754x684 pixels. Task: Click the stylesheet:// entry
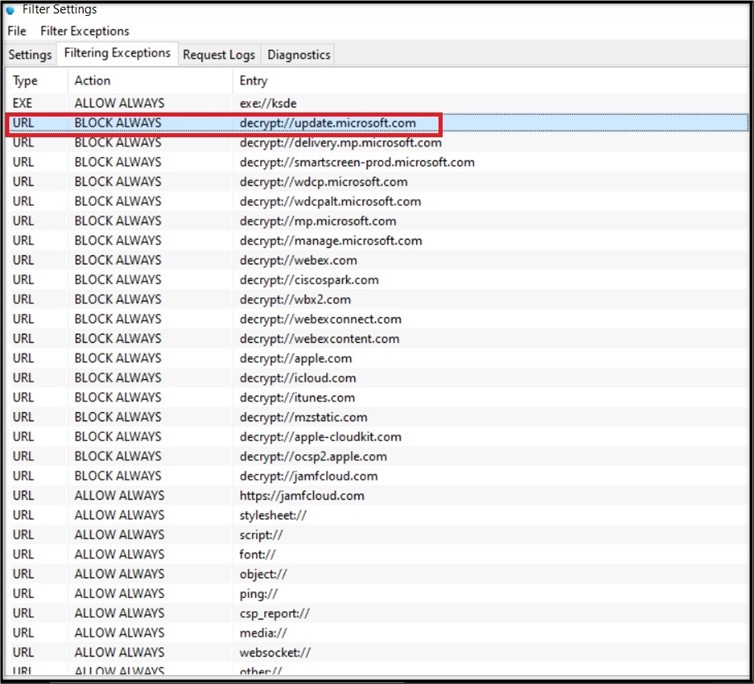click(x=273, y=516)
